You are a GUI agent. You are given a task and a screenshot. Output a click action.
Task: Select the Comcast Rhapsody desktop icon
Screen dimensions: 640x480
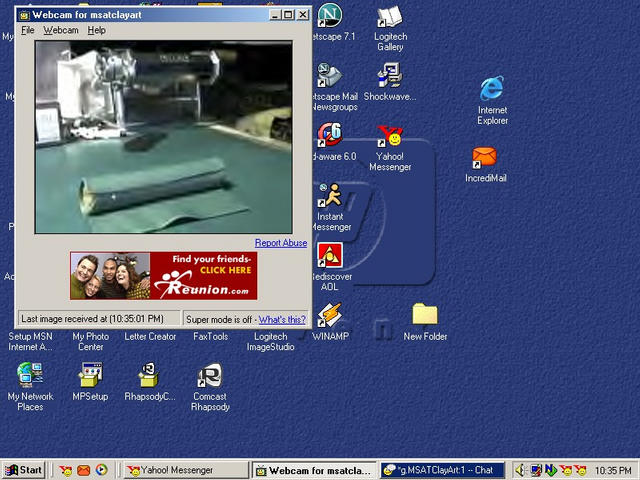coord(210,375)
